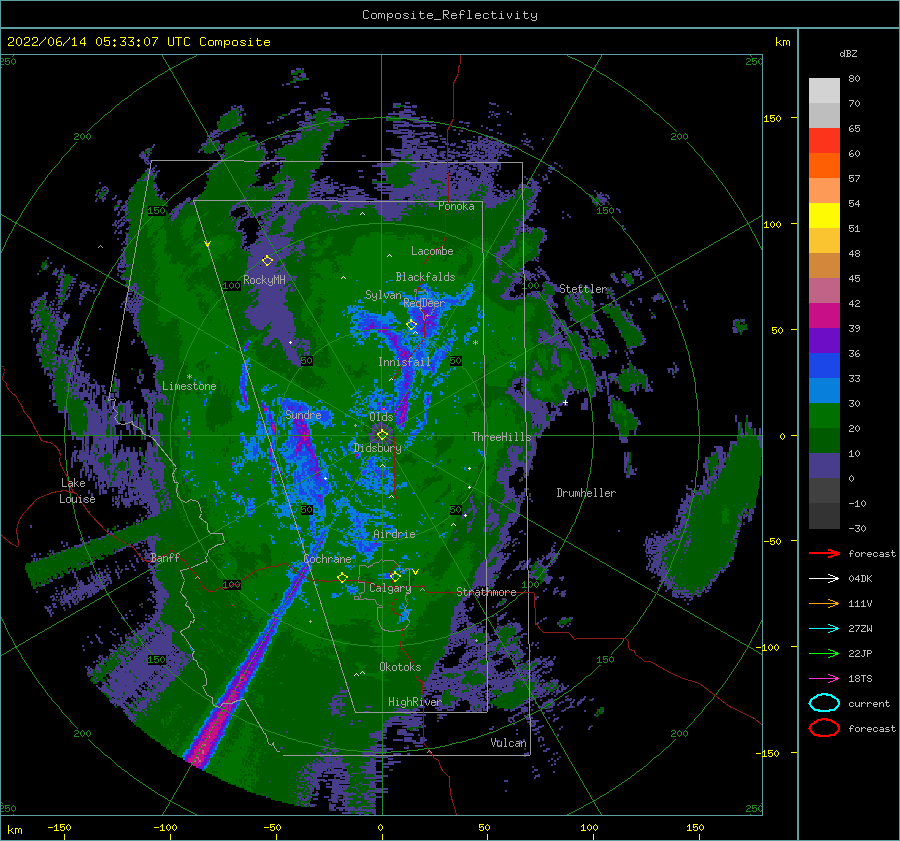Click the white 04DK arrow icon
Screen dimensions: 900x841
point(824,578)
